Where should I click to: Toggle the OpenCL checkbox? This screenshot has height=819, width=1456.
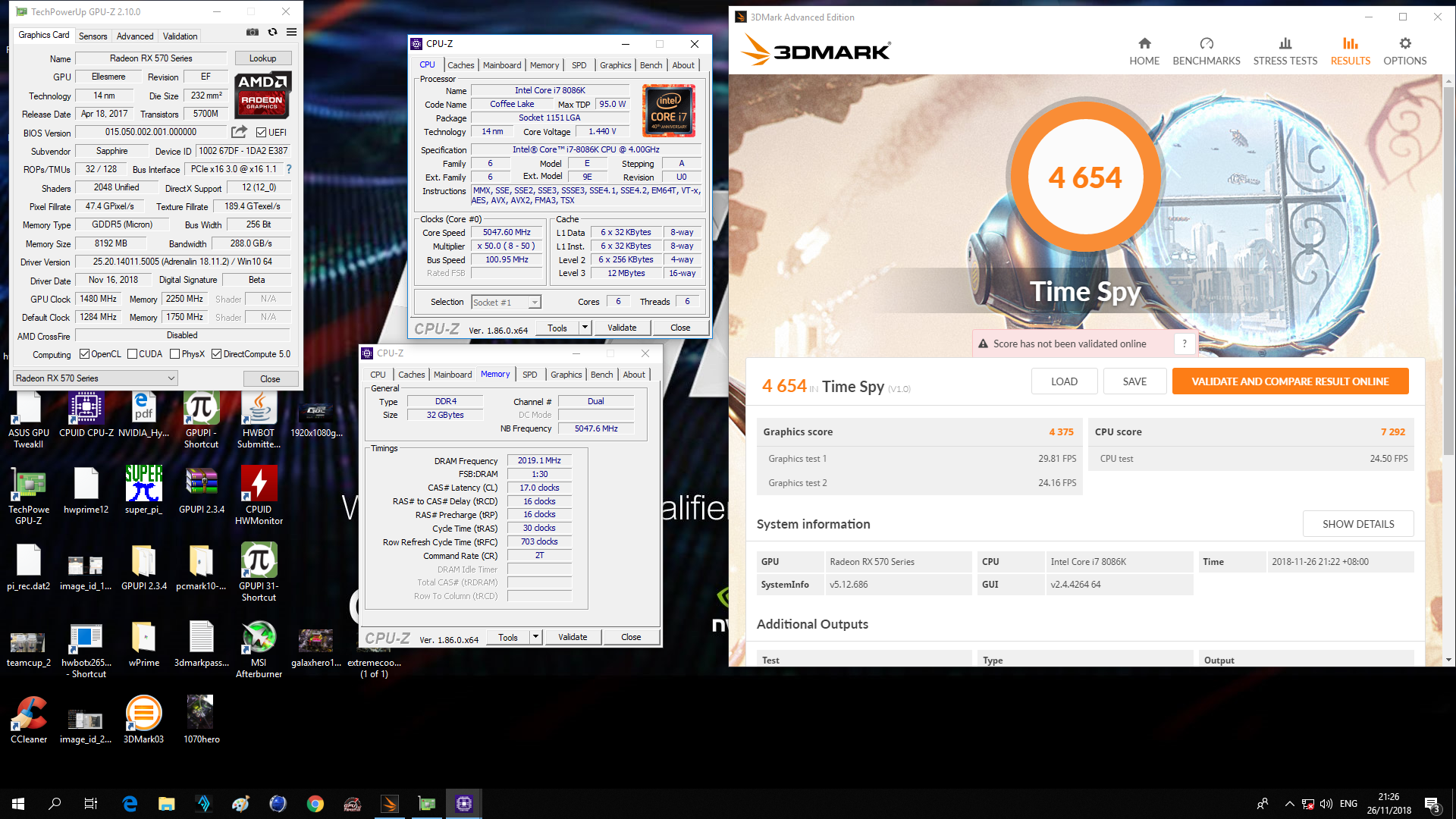pyautogui.click(x=85, y=354)
